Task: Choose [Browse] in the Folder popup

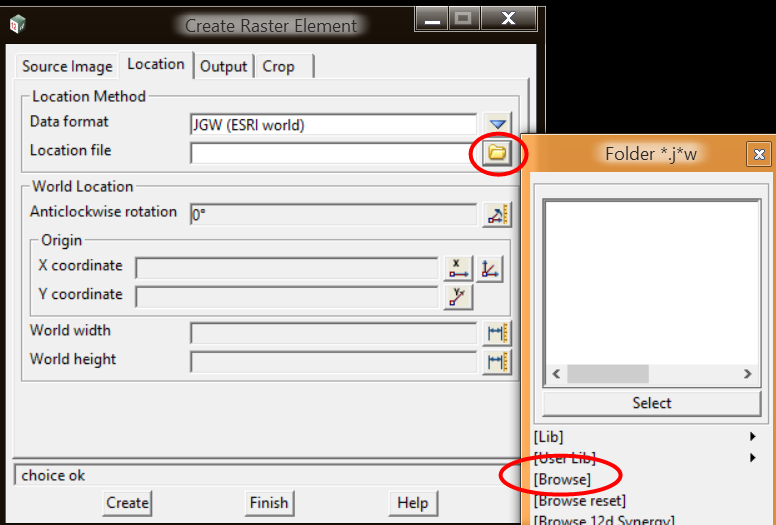Action: pyautogui.click(x=562, y=479)
